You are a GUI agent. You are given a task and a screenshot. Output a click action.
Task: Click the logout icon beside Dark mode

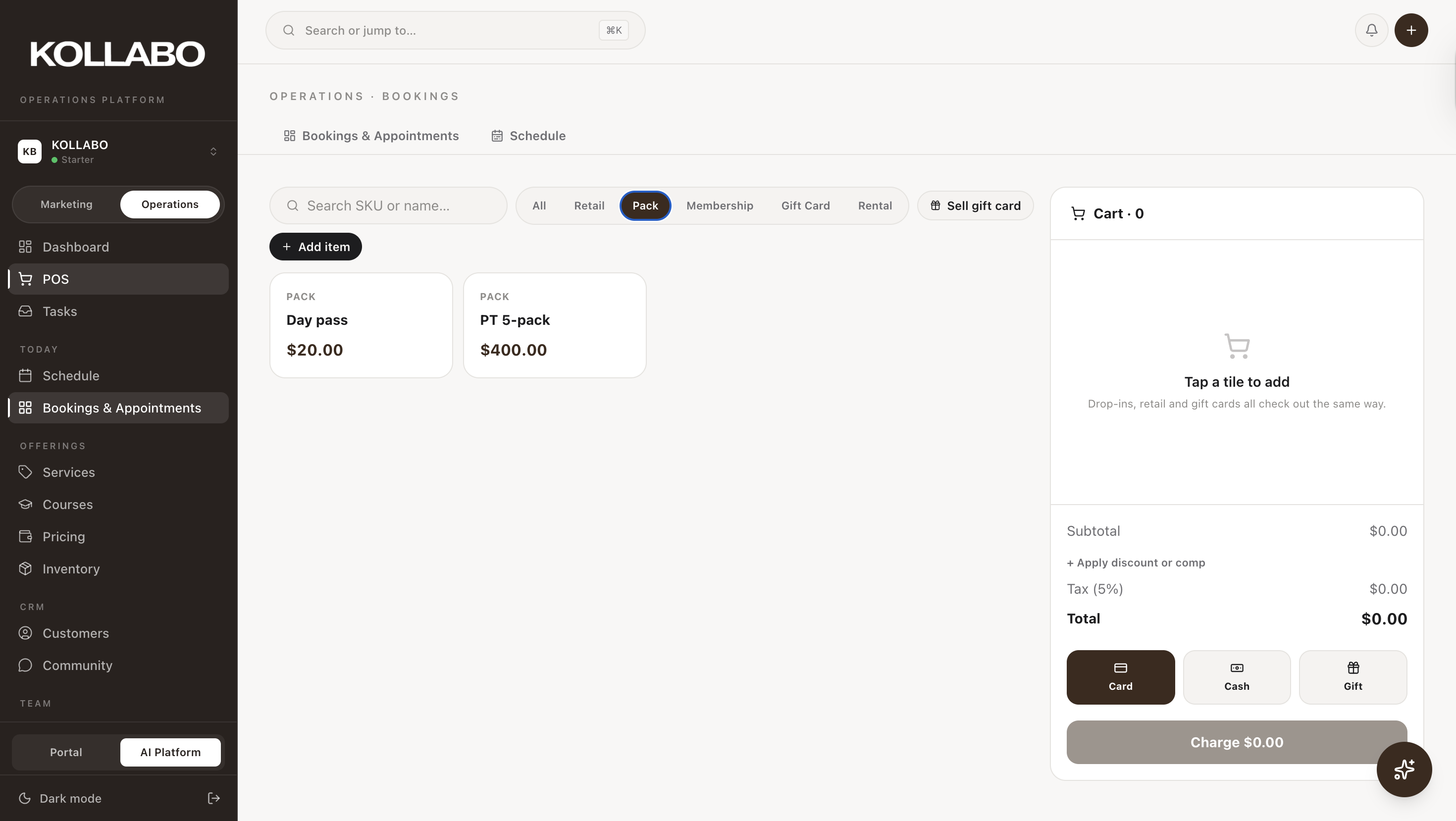(x=213, y=798)
